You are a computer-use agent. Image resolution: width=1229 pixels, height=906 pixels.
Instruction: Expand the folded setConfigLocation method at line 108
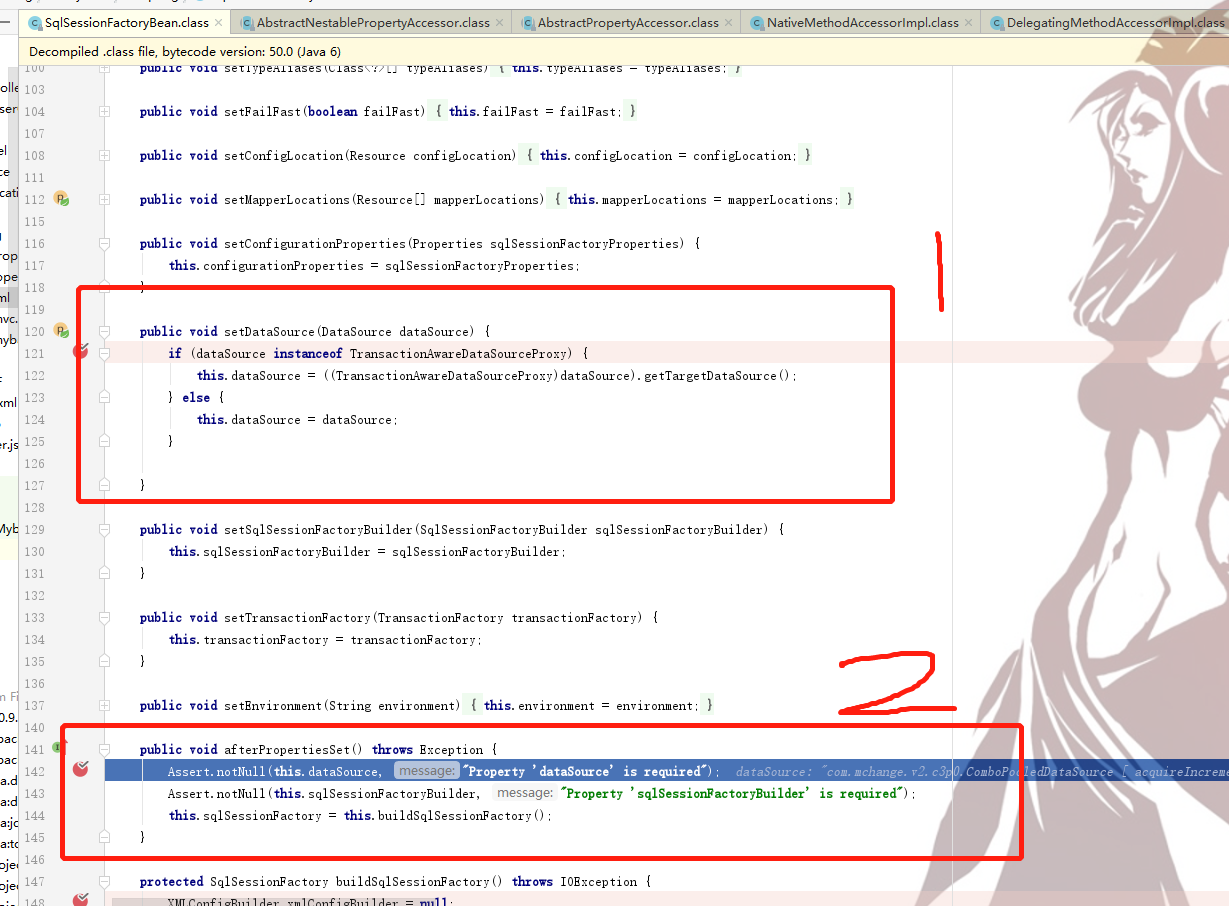coord(104,155)
